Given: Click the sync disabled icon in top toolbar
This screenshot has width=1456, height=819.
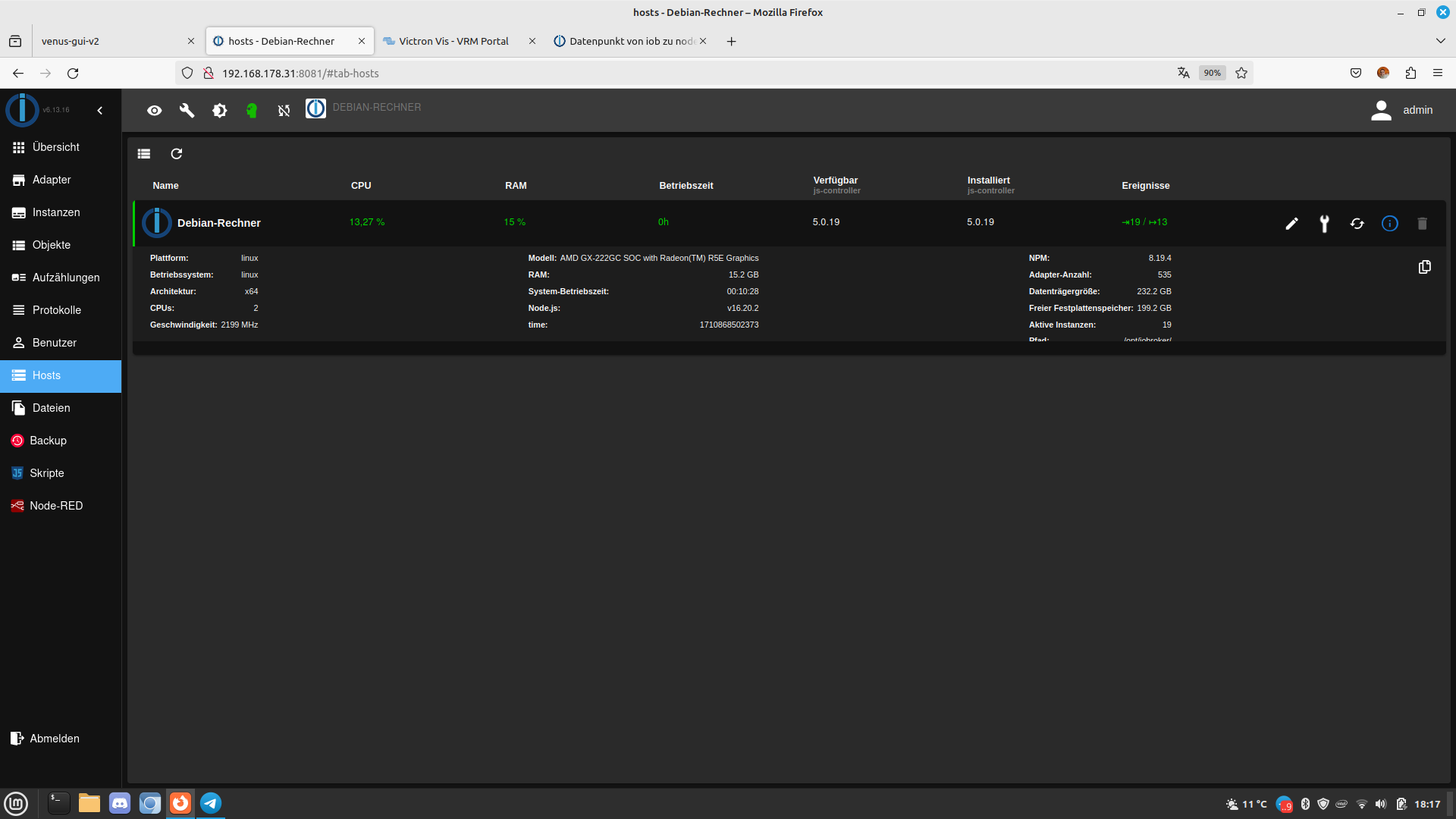Looking at the screenshot, I should pos(284,111).
